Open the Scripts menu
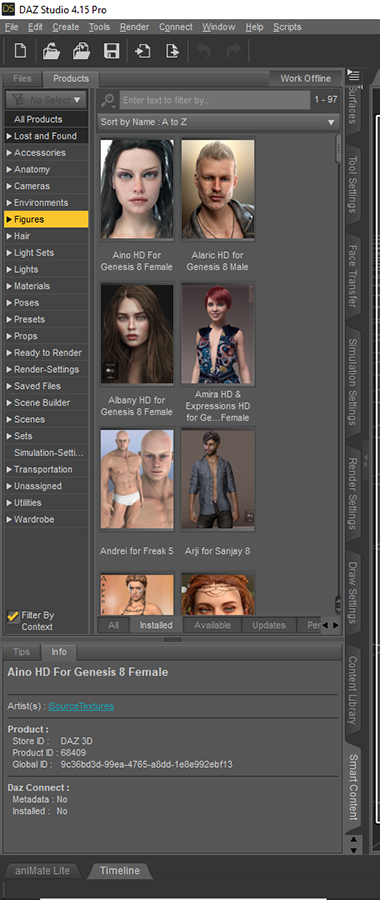The width and height of the screenshot is (380, 900). tap(287, 27)
